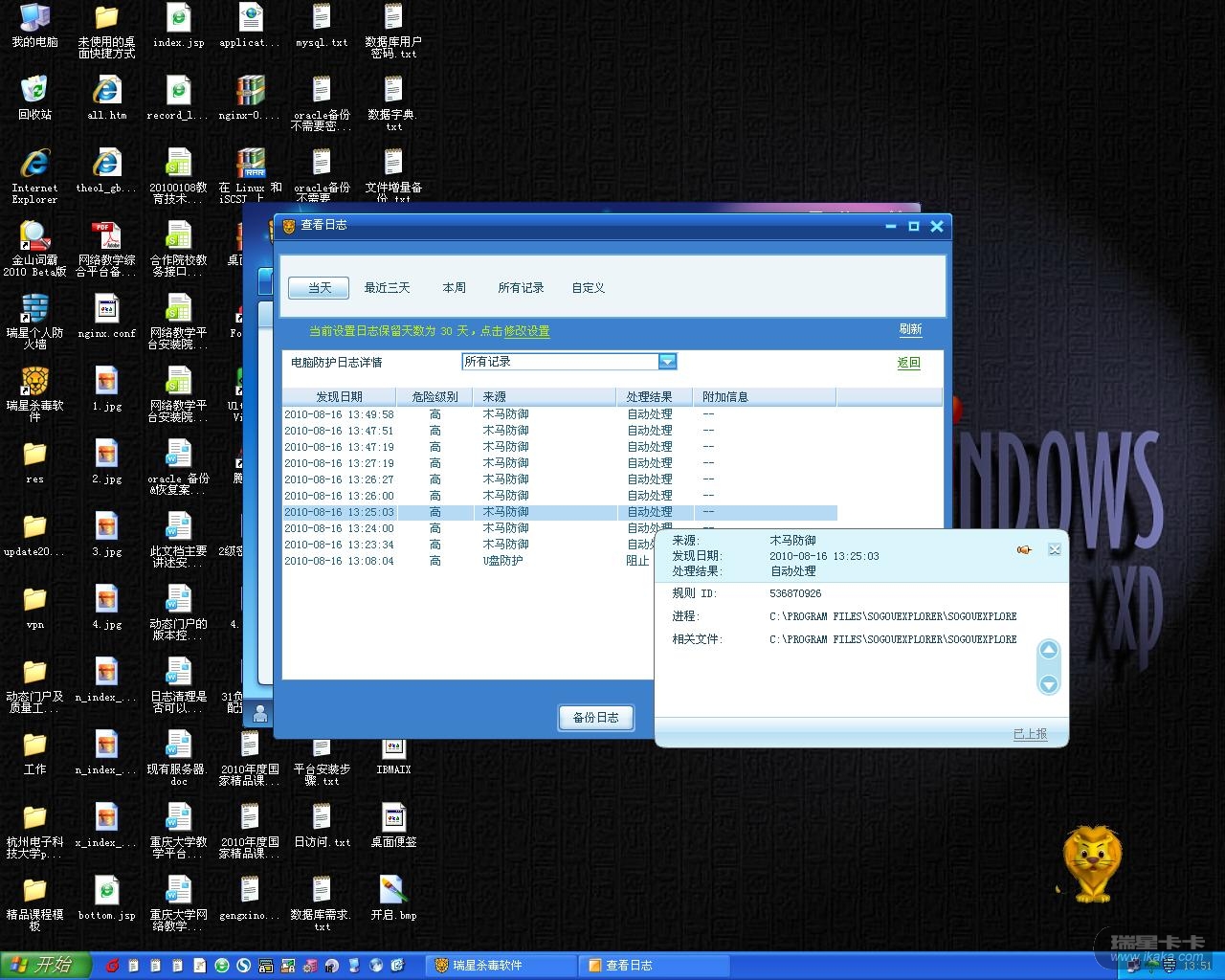Sort by the 附加信息 column header

[766, 397]
